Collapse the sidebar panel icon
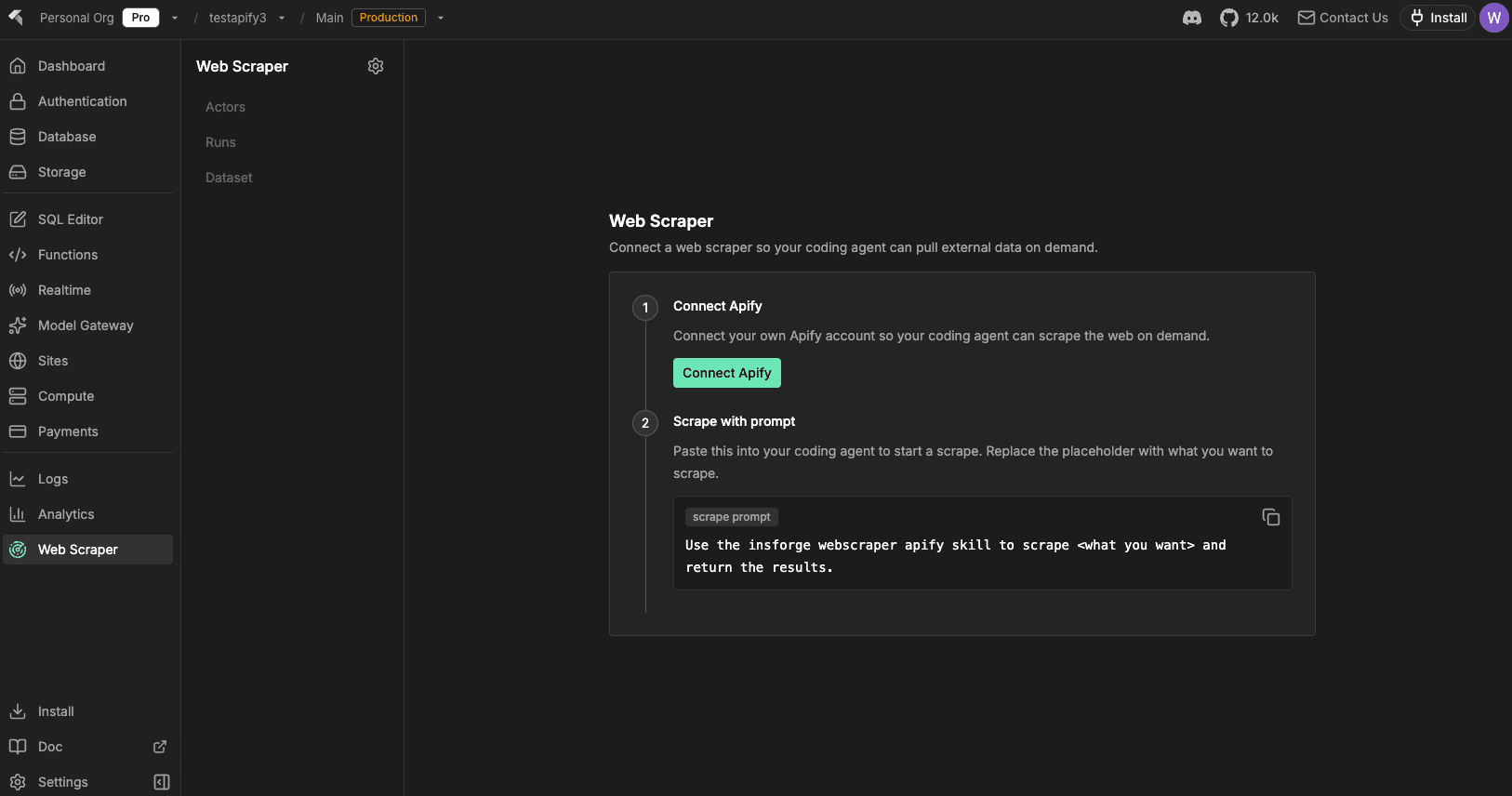Viewport: 1512px width, 796px height. coord(162,782)
